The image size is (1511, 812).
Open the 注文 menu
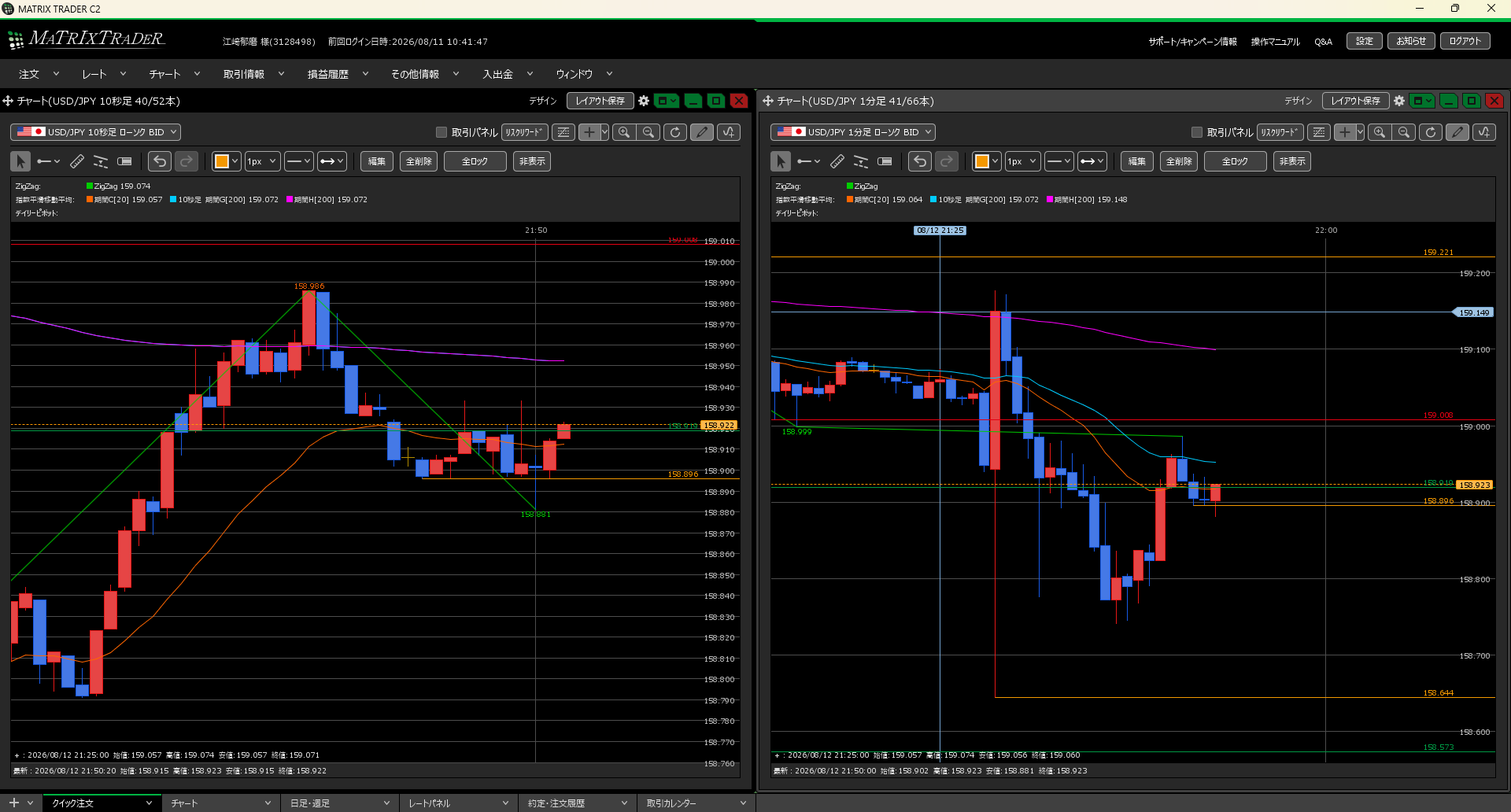(x=39, y=74)
